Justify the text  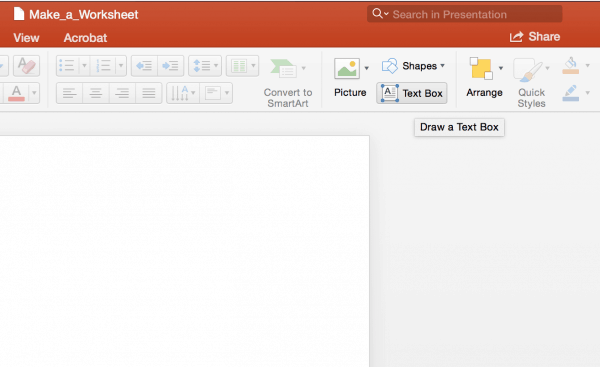point(148,93)
